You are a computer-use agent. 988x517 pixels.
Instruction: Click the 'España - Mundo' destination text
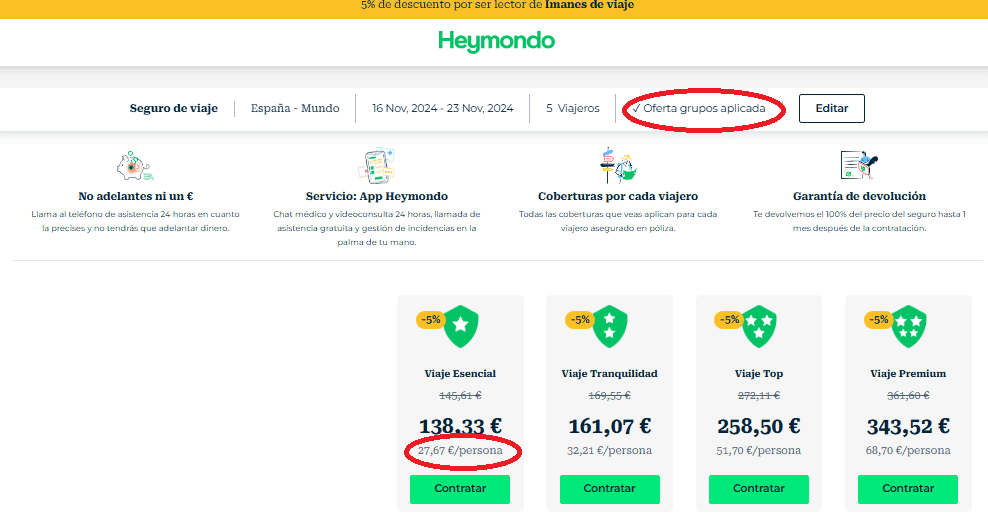tap(295, 108)
